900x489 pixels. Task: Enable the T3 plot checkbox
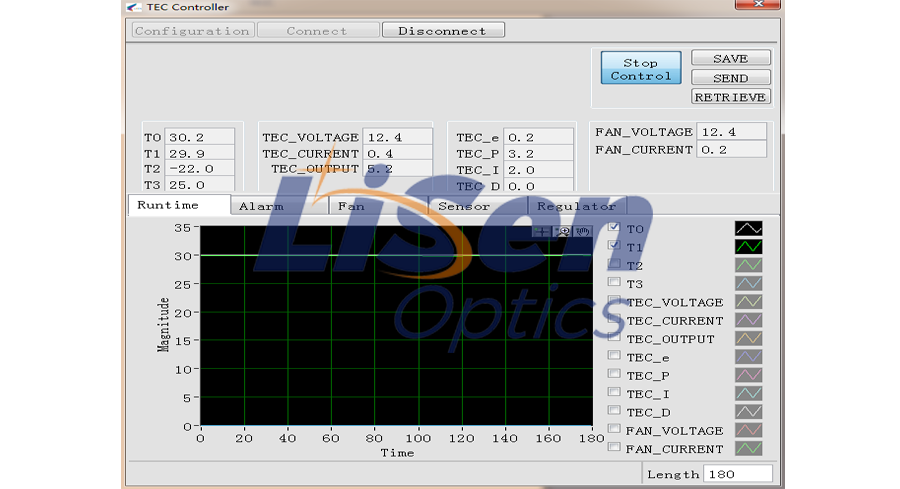tap(614, 283)
